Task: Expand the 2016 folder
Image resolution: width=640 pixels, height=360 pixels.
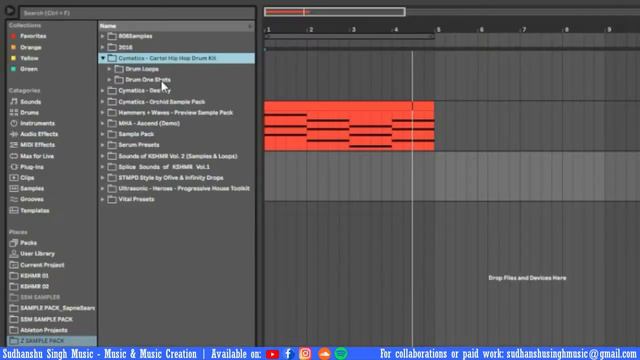Action: pos(102,47)
